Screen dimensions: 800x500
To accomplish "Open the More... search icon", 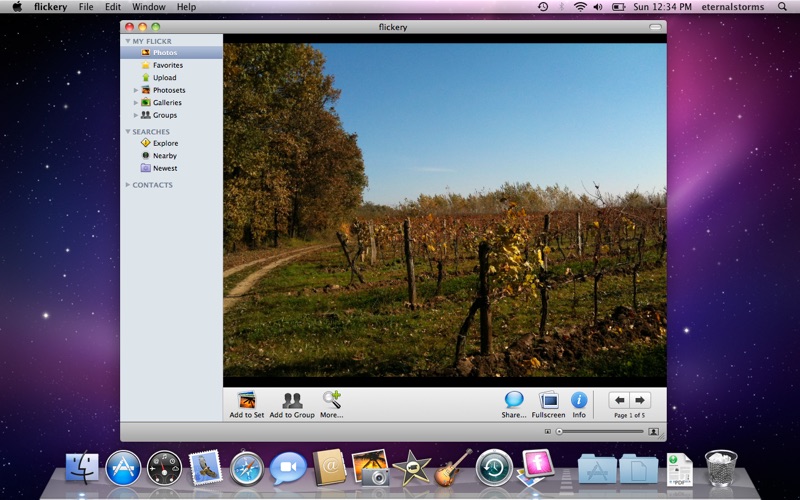I will click(331, 400).
